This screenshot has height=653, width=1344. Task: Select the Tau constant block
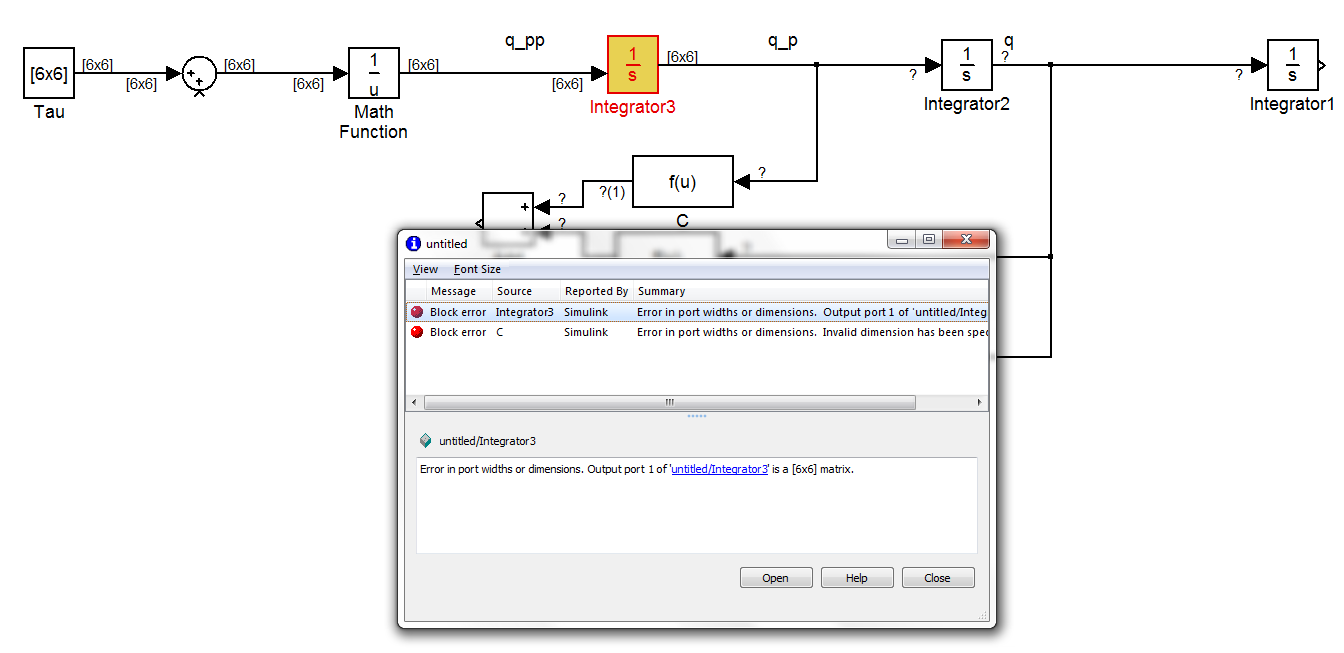(x=49, y=73)
